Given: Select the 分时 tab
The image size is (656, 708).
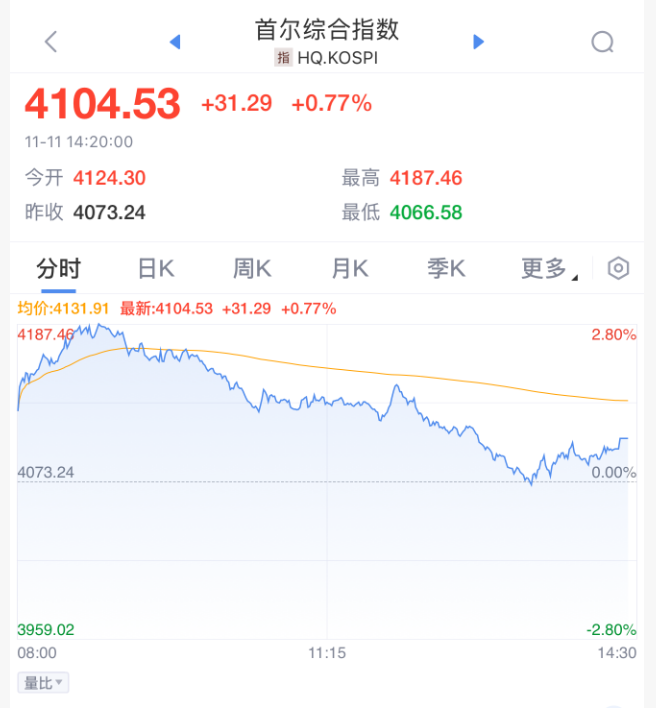Looking at the screenshot, I should (58, 268).
